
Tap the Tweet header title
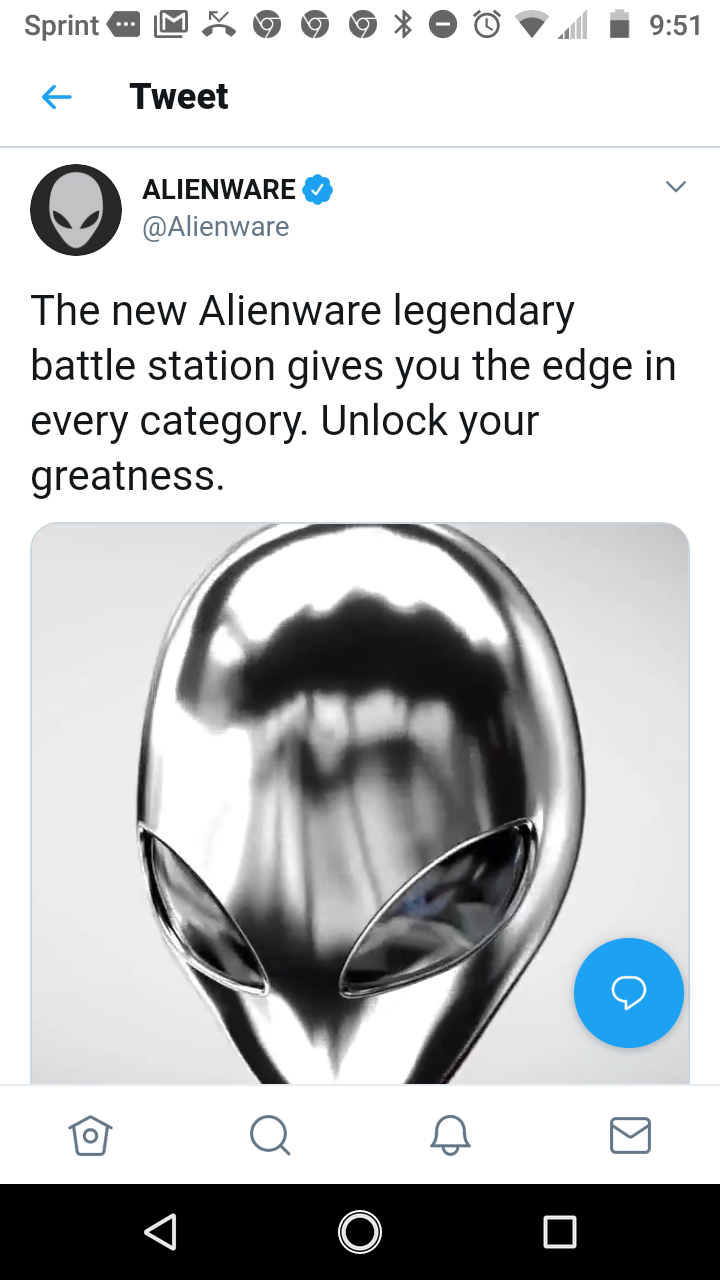179,97
